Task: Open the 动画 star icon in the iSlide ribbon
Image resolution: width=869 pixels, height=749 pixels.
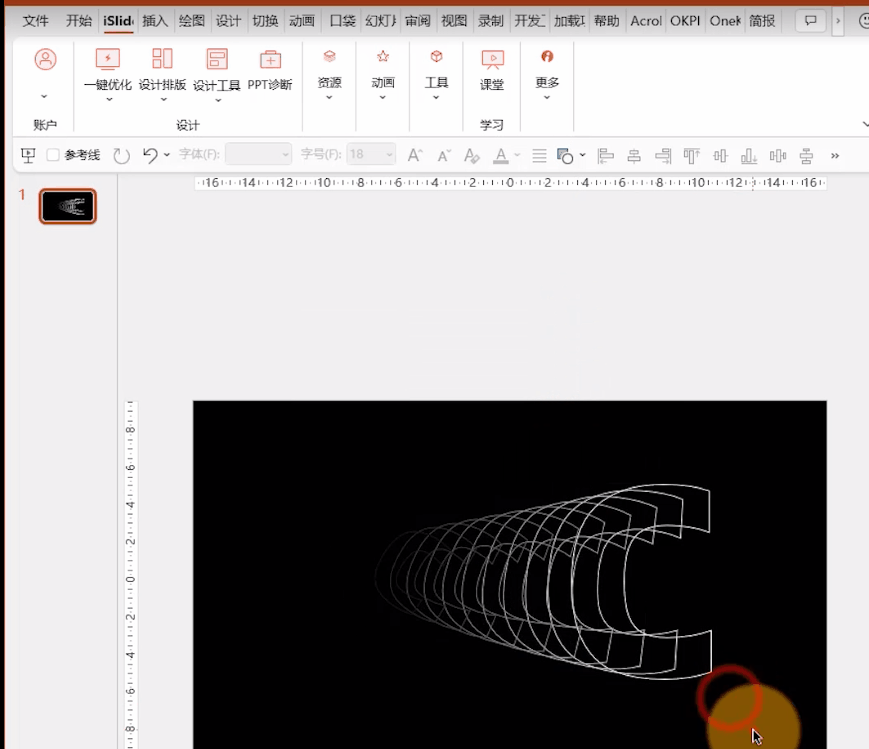Action: pyautogui.click(x=383, y=56)
